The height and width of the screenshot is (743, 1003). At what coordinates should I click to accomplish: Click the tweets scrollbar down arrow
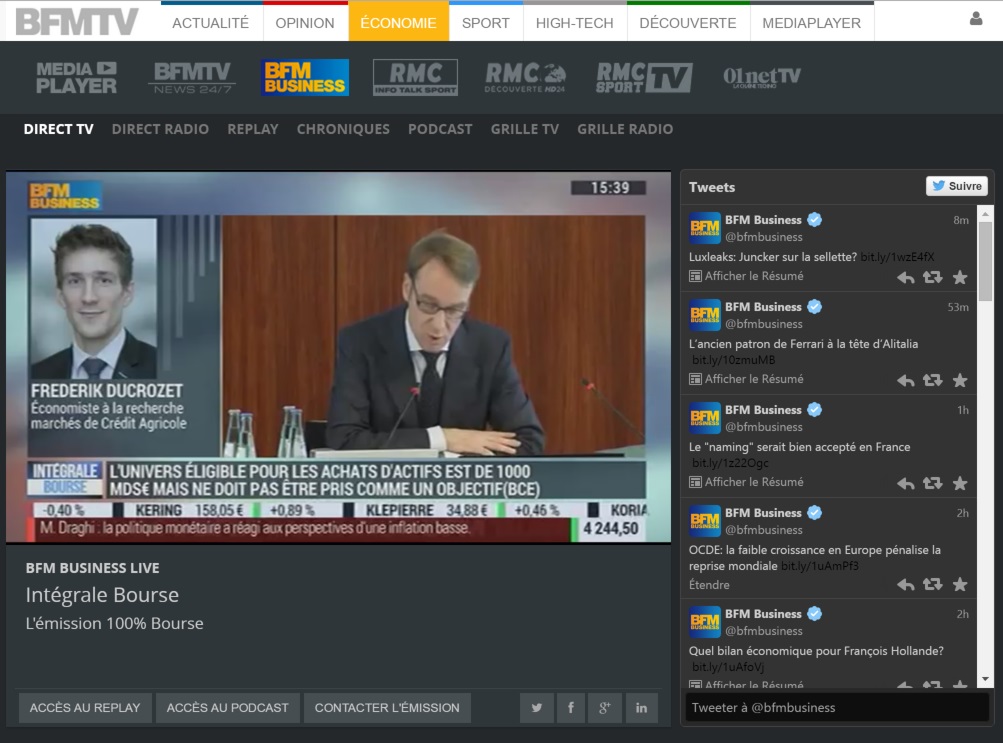click(985, 679)
